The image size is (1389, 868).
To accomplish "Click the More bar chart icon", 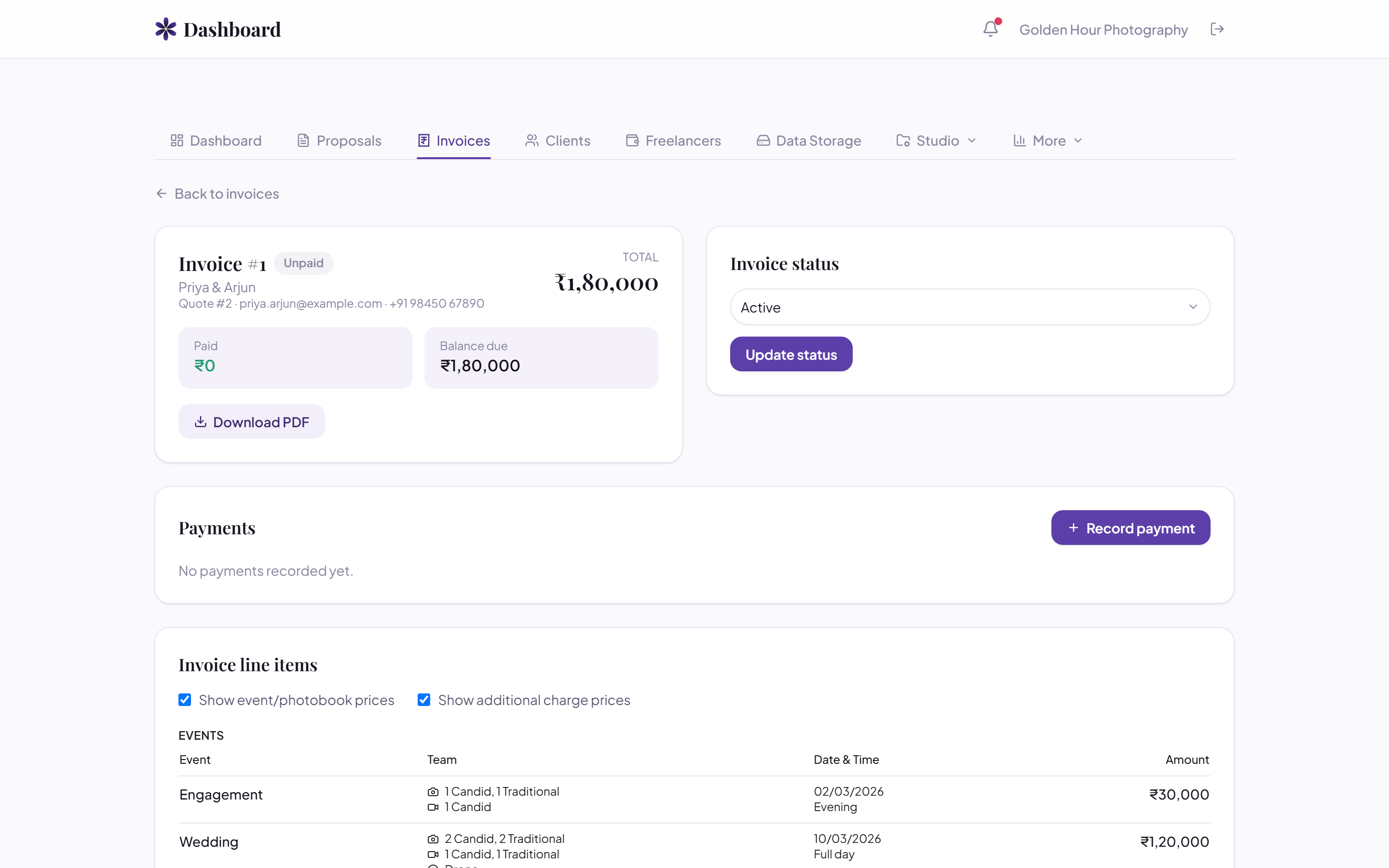I will 1020,141.
